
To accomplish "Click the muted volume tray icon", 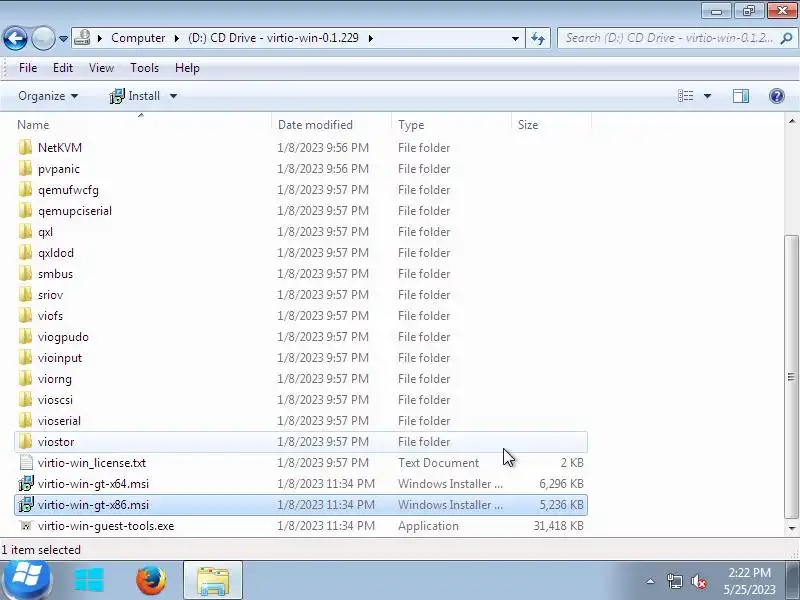I will tap(699, 581).
